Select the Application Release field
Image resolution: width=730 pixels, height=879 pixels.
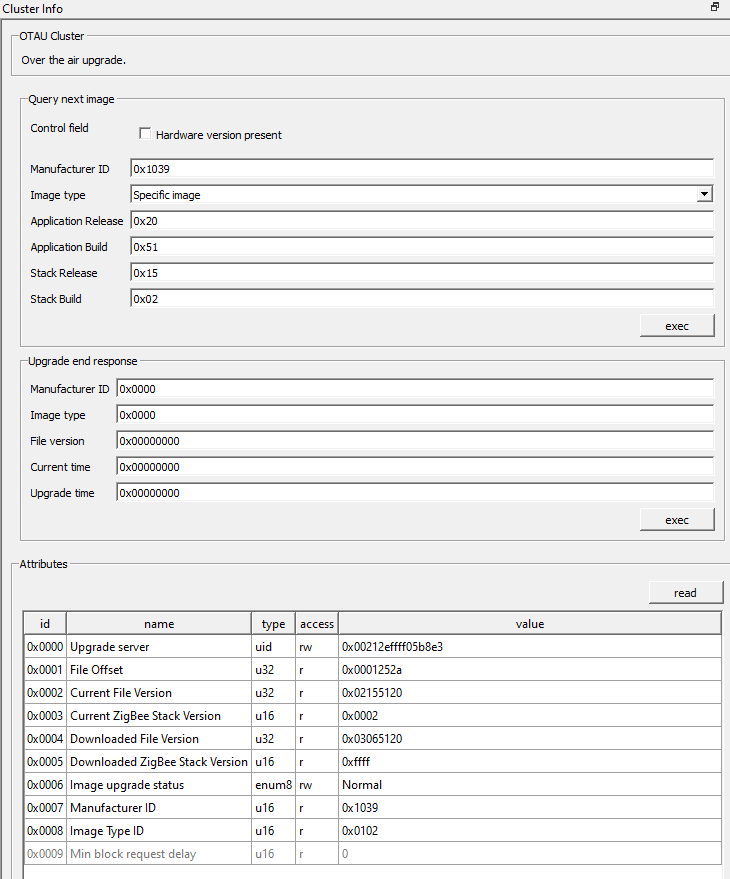click(x=420, y=220)
